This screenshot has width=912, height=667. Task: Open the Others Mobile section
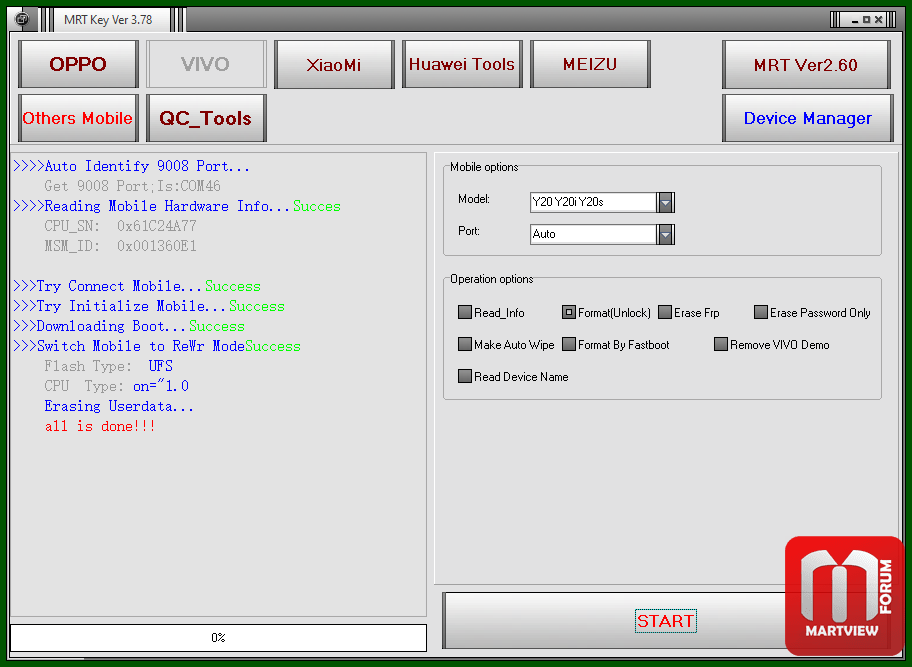(78, 118)
